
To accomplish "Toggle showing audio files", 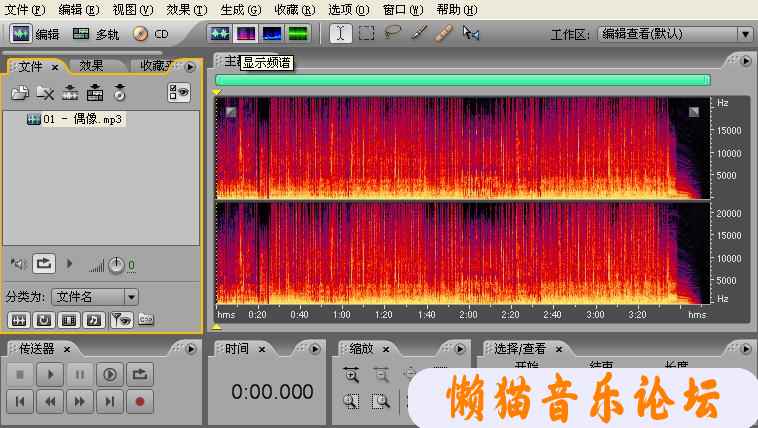I will tap(18, 320).
